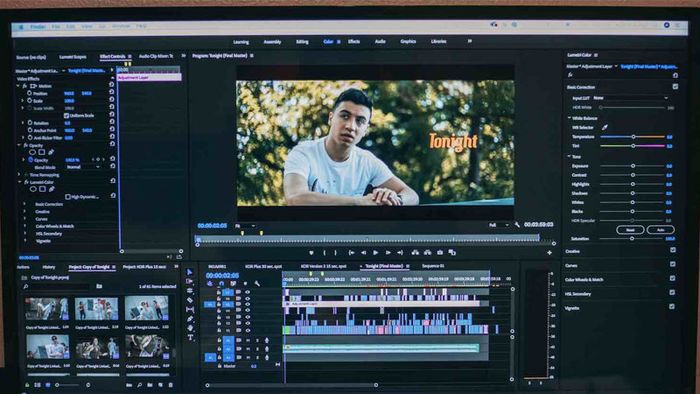
Task: Select the Razor tool
Action: pyautogui.click(x=190, y=300)
